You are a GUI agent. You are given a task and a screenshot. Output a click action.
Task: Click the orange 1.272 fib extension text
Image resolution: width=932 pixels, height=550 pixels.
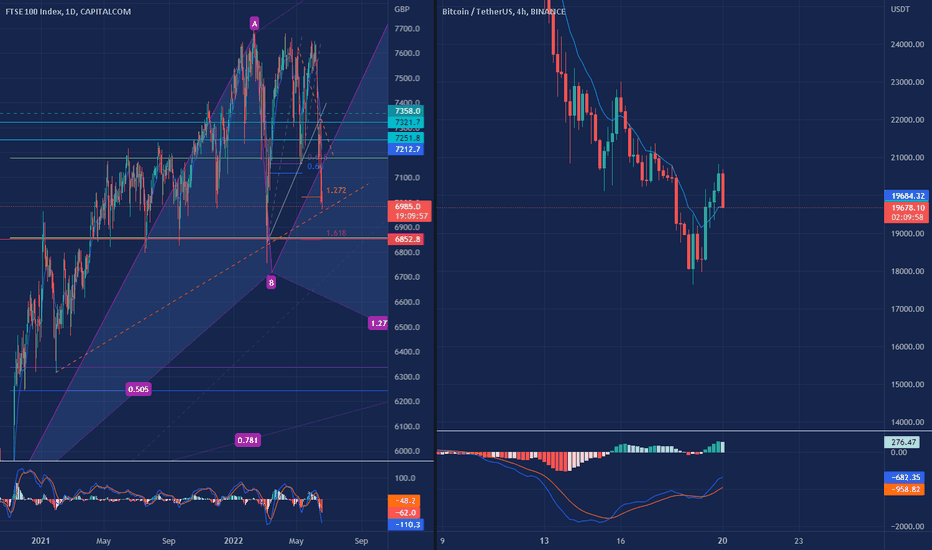(336, 190)
